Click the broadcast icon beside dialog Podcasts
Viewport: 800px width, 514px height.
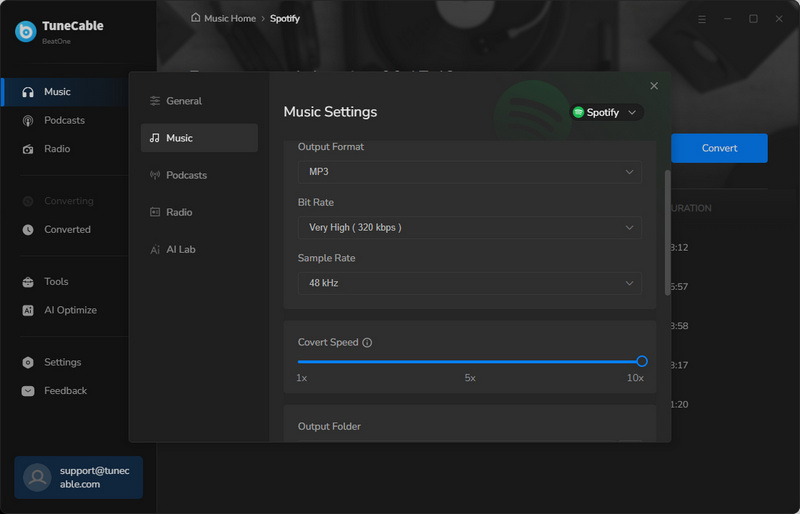155,175
